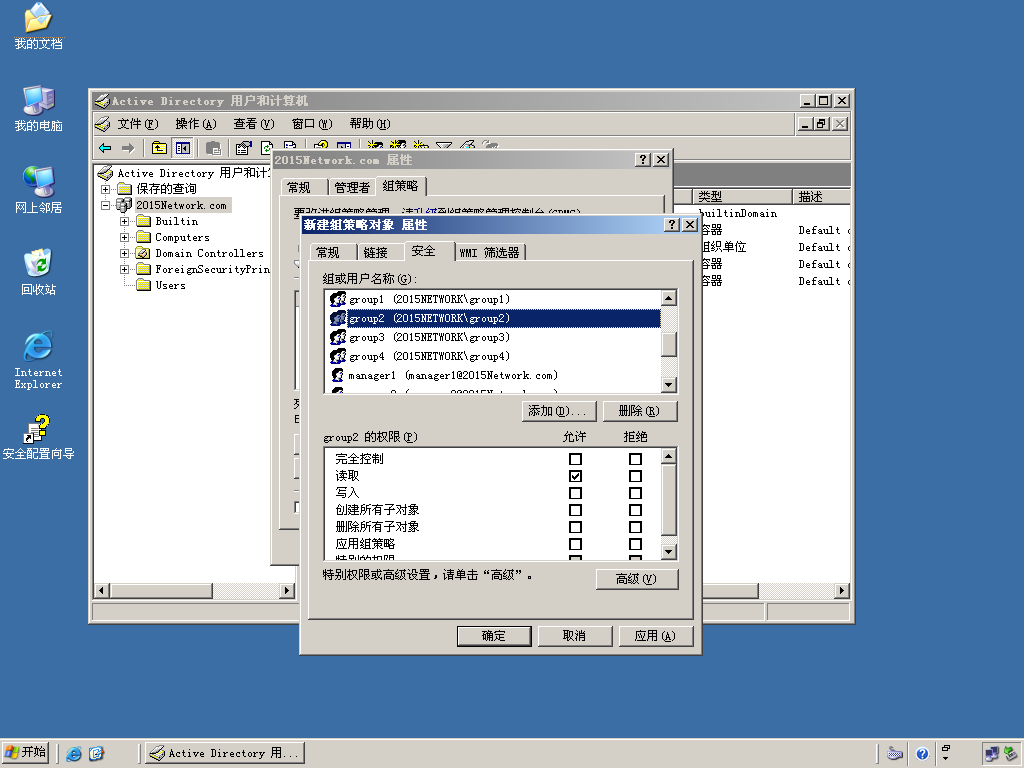Click the user list scroll down arrow

click(x=668, y=385)
